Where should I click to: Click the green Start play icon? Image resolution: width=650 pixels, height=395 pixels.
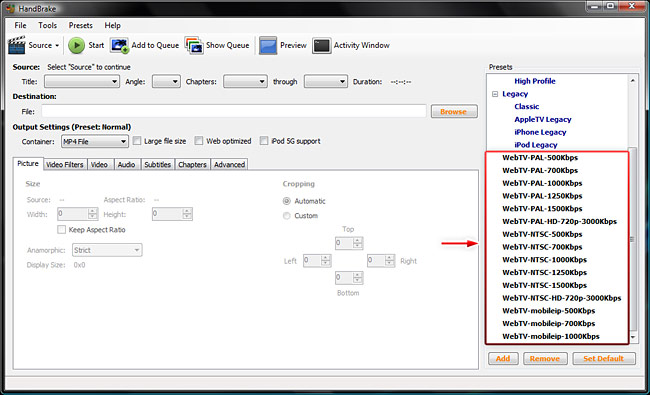point(76,45)
